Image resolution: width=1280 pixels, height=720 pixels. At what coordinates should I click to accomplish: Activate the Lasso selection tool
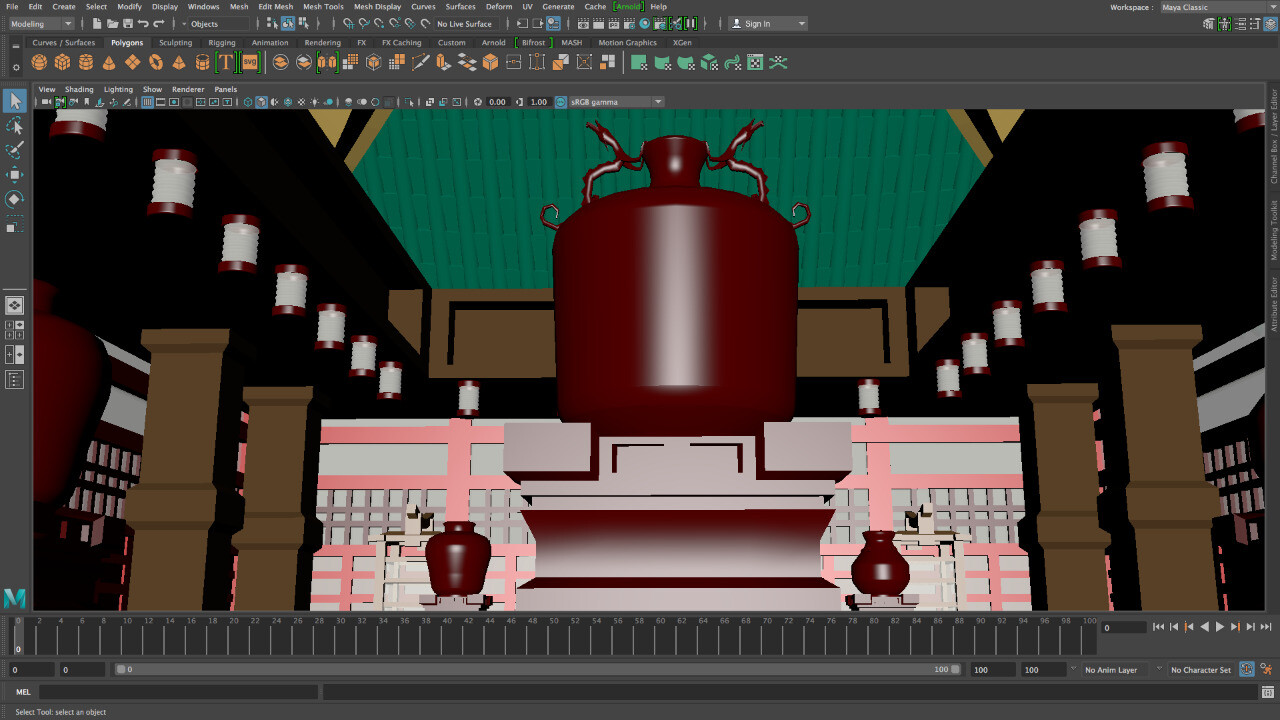pyautogui.click(x=14, y=126)
